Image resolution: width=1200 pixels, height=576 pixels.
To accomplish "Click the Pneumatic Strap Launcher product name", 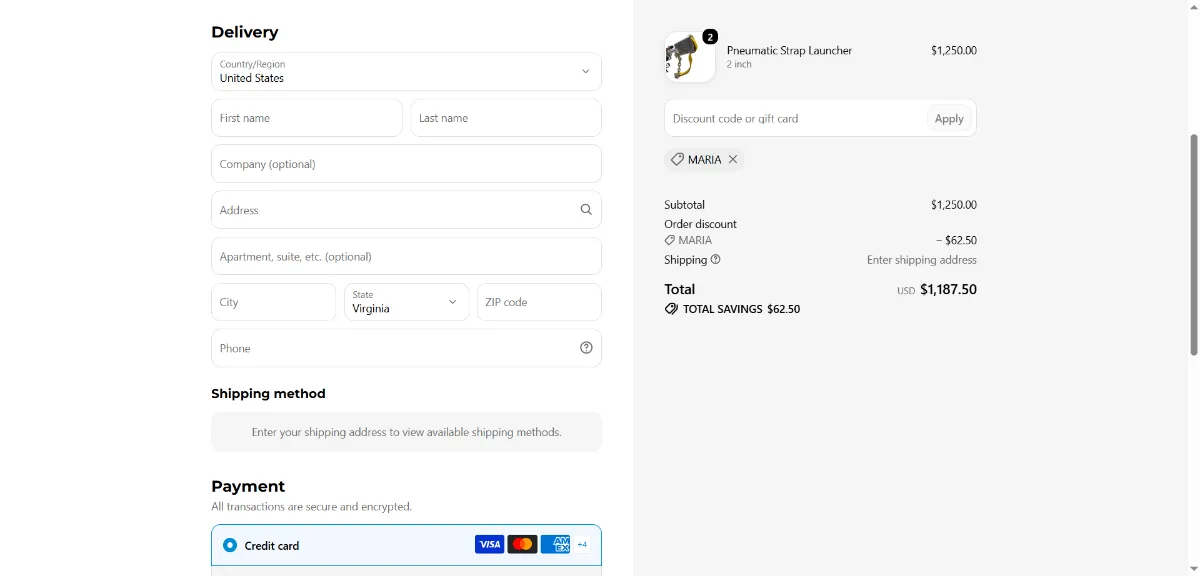I will 789,50.
